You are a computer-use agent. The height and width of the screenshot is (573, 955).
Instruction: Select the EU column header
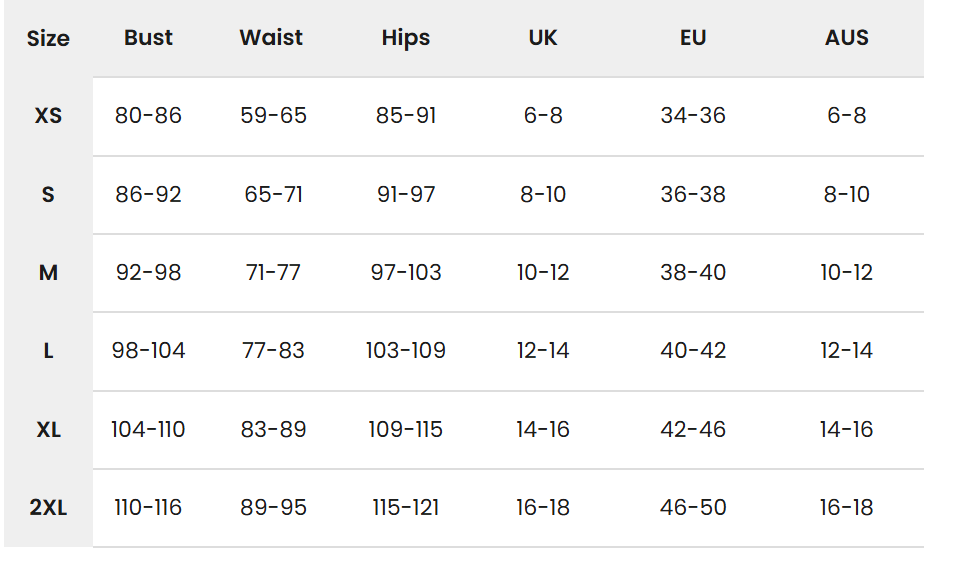(693, 38)
